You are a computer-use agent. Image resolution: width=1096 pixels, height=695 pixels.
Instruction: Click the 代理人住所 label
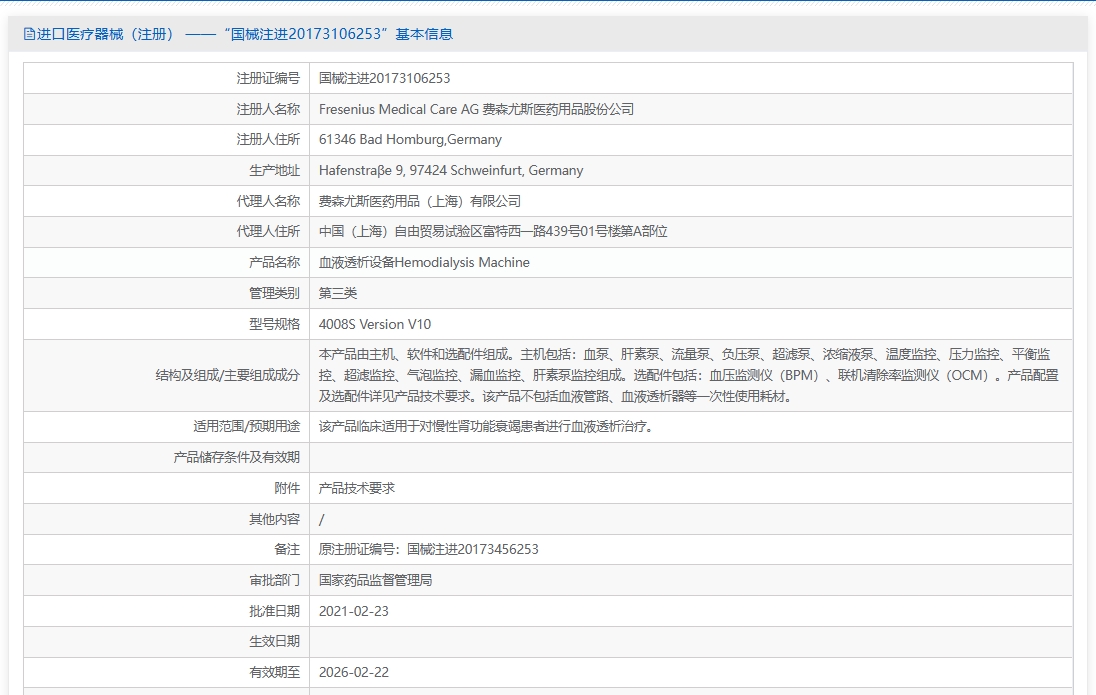(x=268, y=231)
